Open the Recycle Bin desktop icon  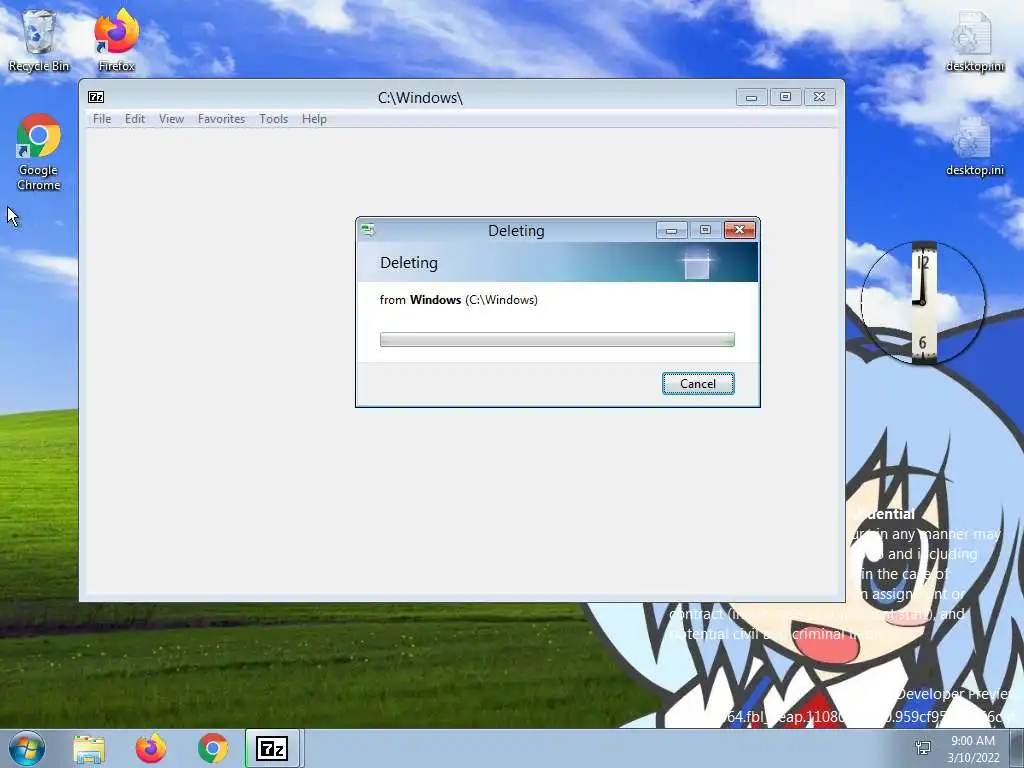click(39, 40)
